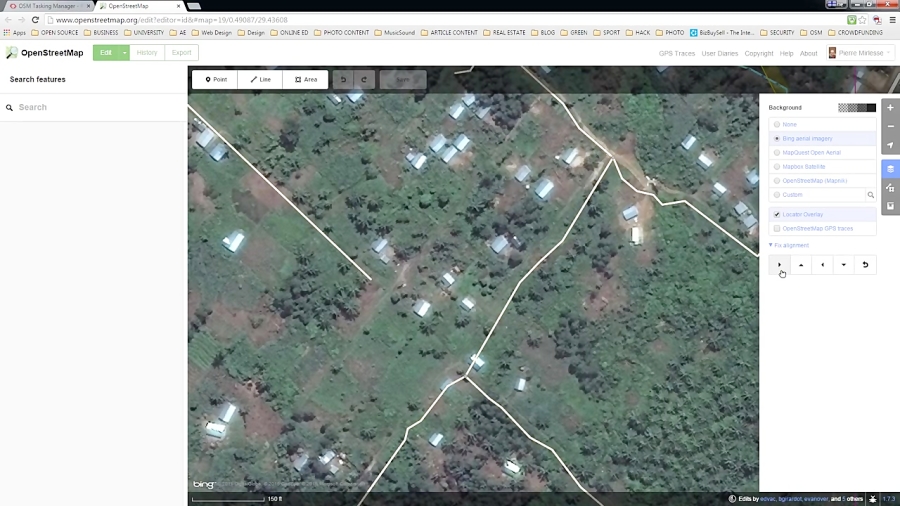Open the map data panel icon
Viewport: 900px width, 506px height.
[890, 188]
